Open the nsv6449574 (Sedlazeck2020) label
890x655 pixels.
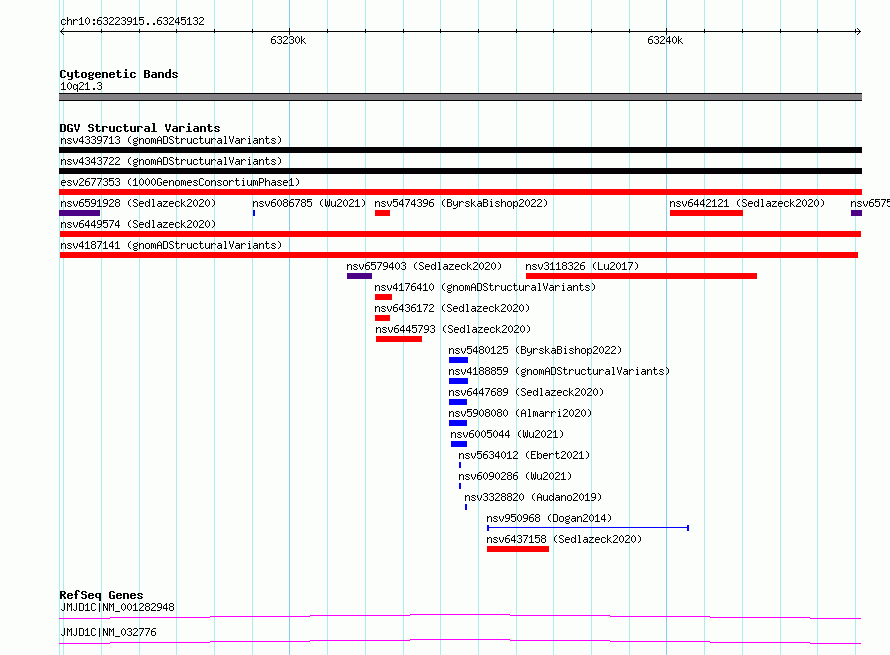tap(138, 224)
